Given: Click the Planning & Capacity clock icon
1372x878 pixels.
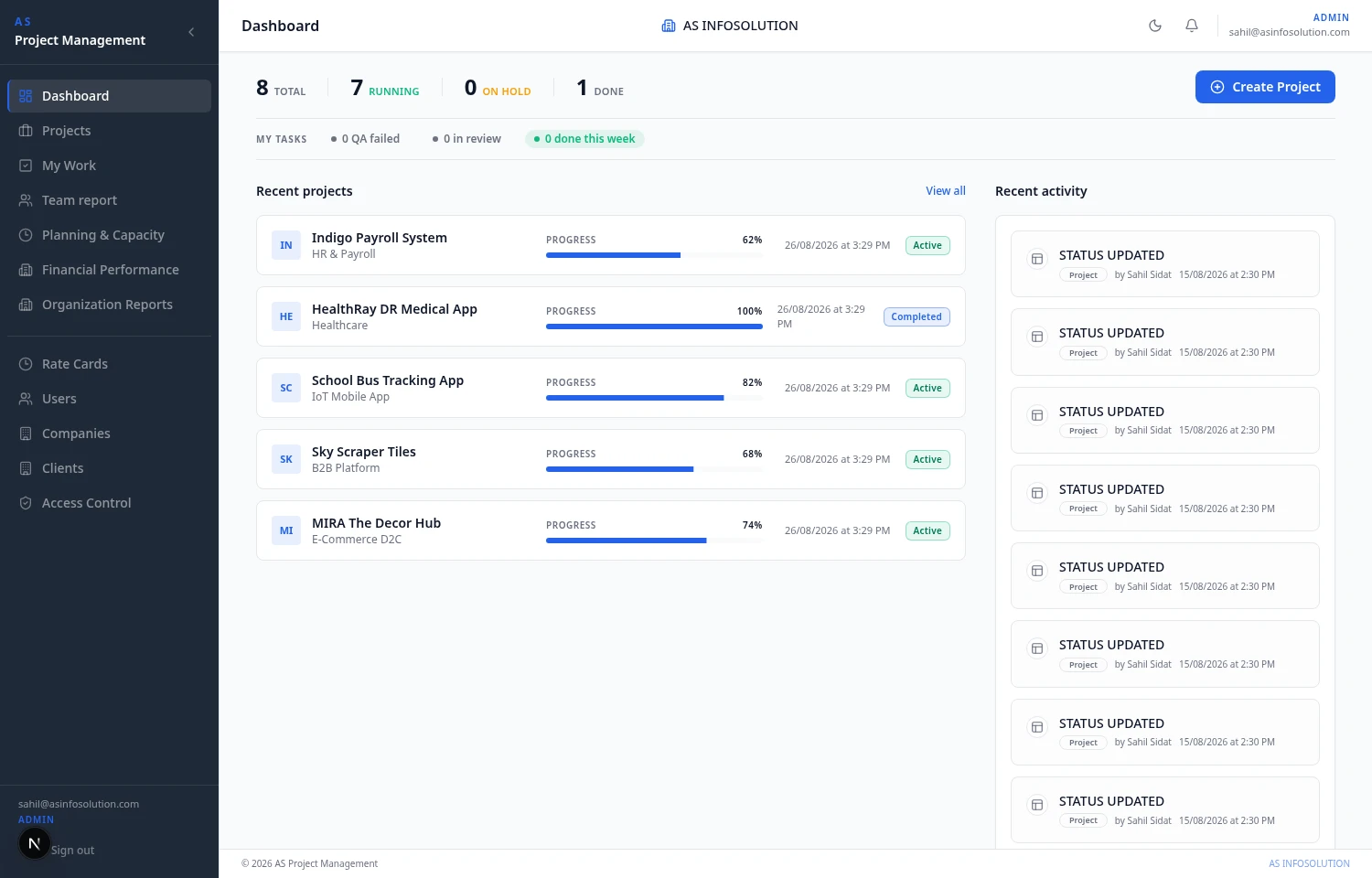Looking at the screenshot, I should [26, 235].
